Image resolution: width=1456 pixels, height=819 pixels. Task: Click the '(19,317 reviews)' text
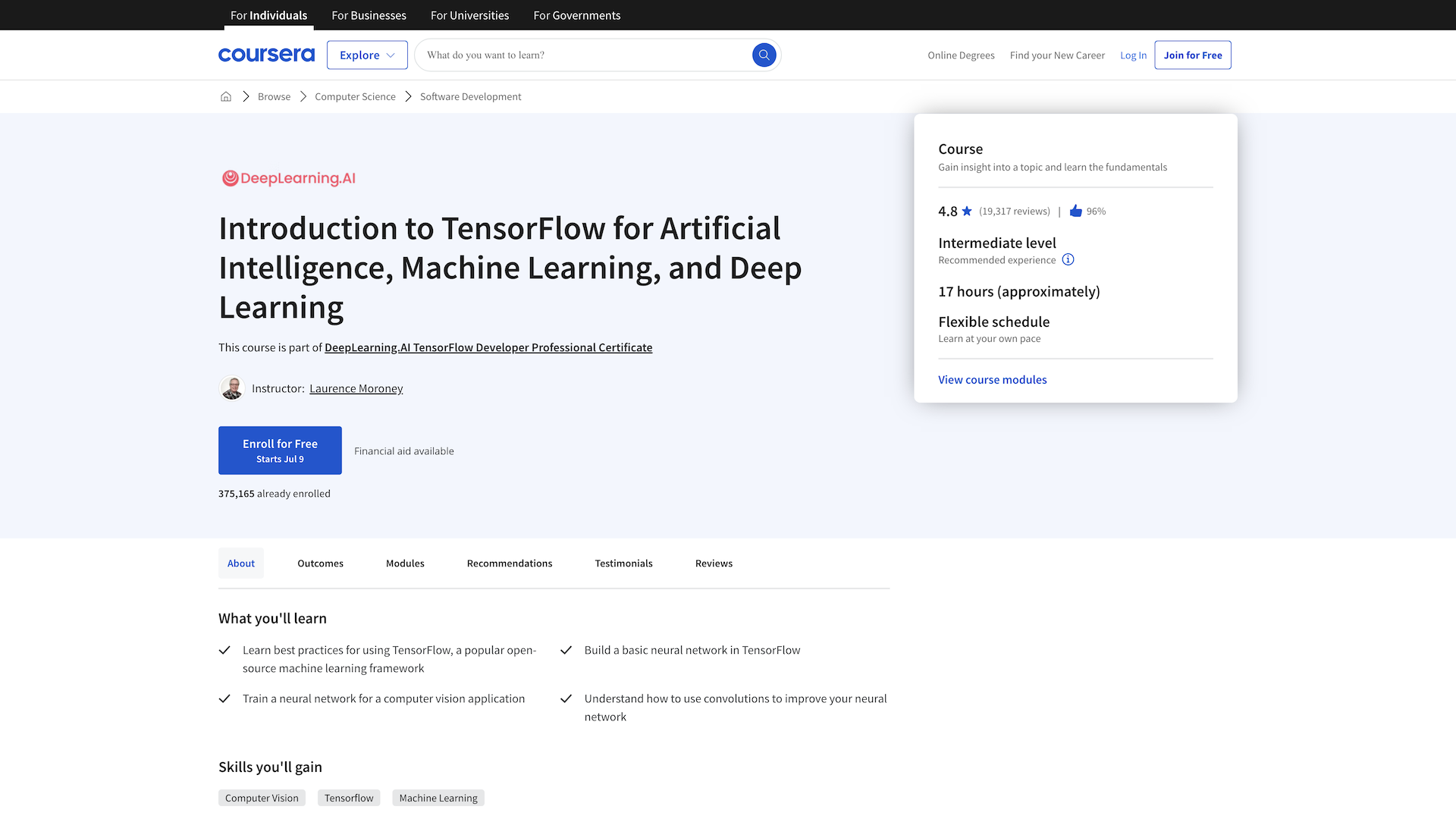(1014, 211)
